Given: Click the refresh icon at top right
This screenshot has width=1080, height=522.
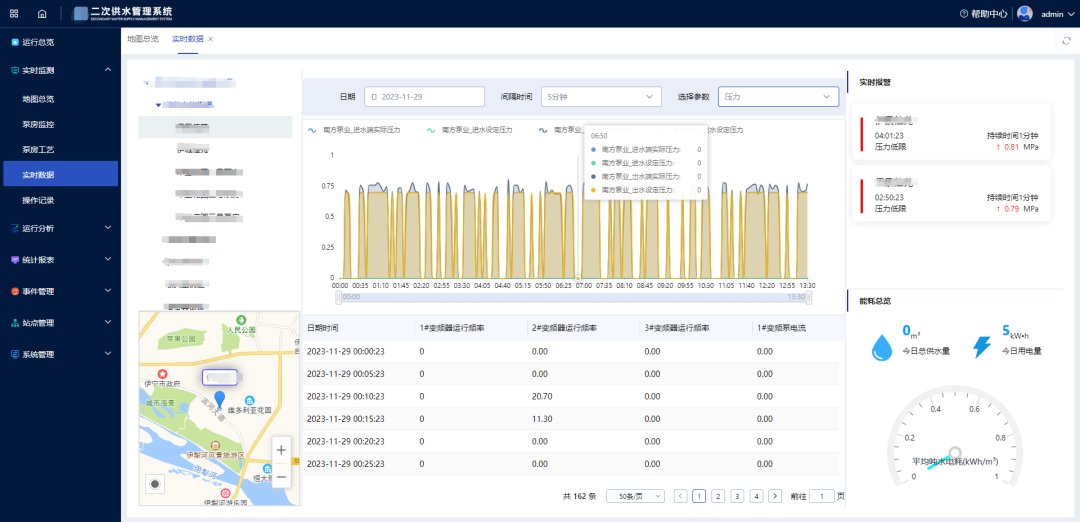Looking at the screenshot, I should coord(1066,40).
